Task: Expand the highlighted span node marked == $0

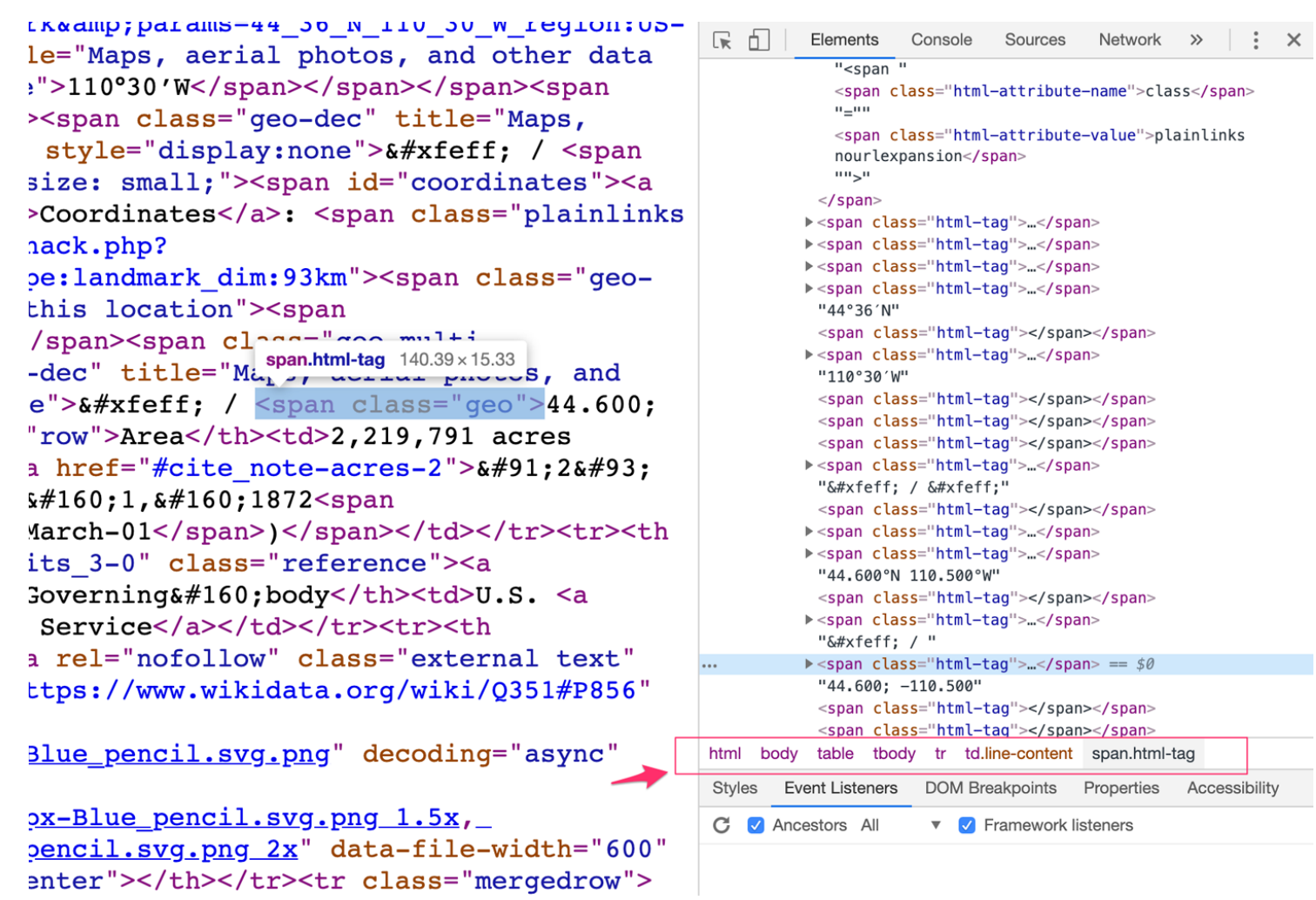Action: pyautogui.click(x=809, y=665)
